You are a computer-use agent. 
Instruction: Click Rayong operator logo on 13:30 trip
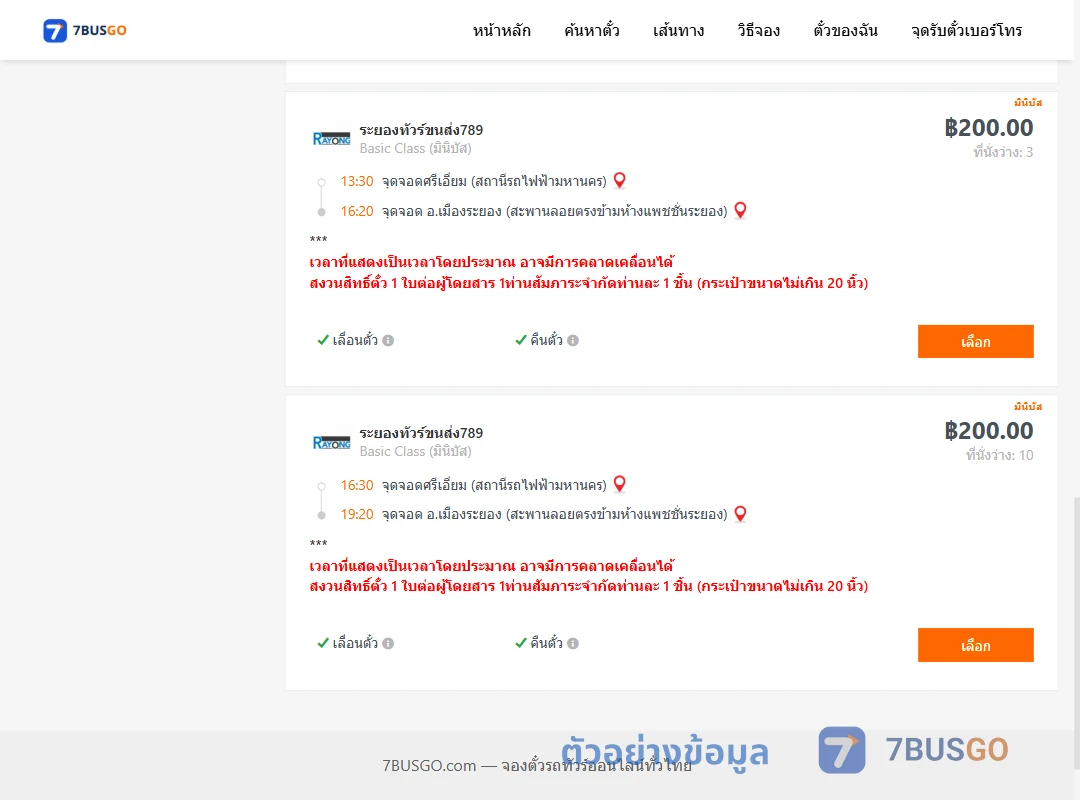coord(331,139)
